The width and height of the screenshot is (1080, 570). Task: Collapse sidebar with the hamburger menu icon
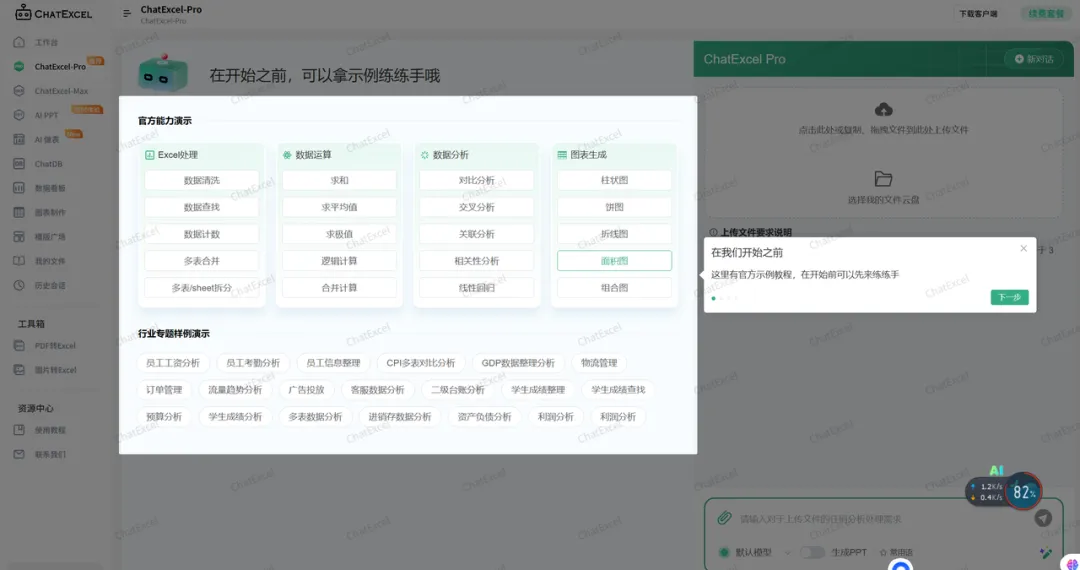click(127, 13)
